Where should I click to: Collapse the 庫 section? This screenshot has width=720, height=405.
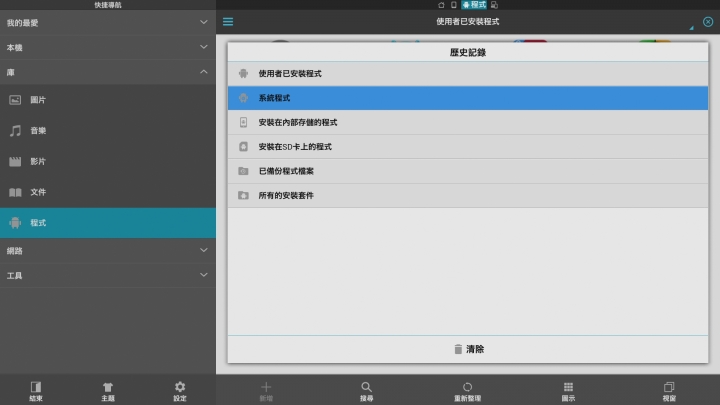point(108,72)
